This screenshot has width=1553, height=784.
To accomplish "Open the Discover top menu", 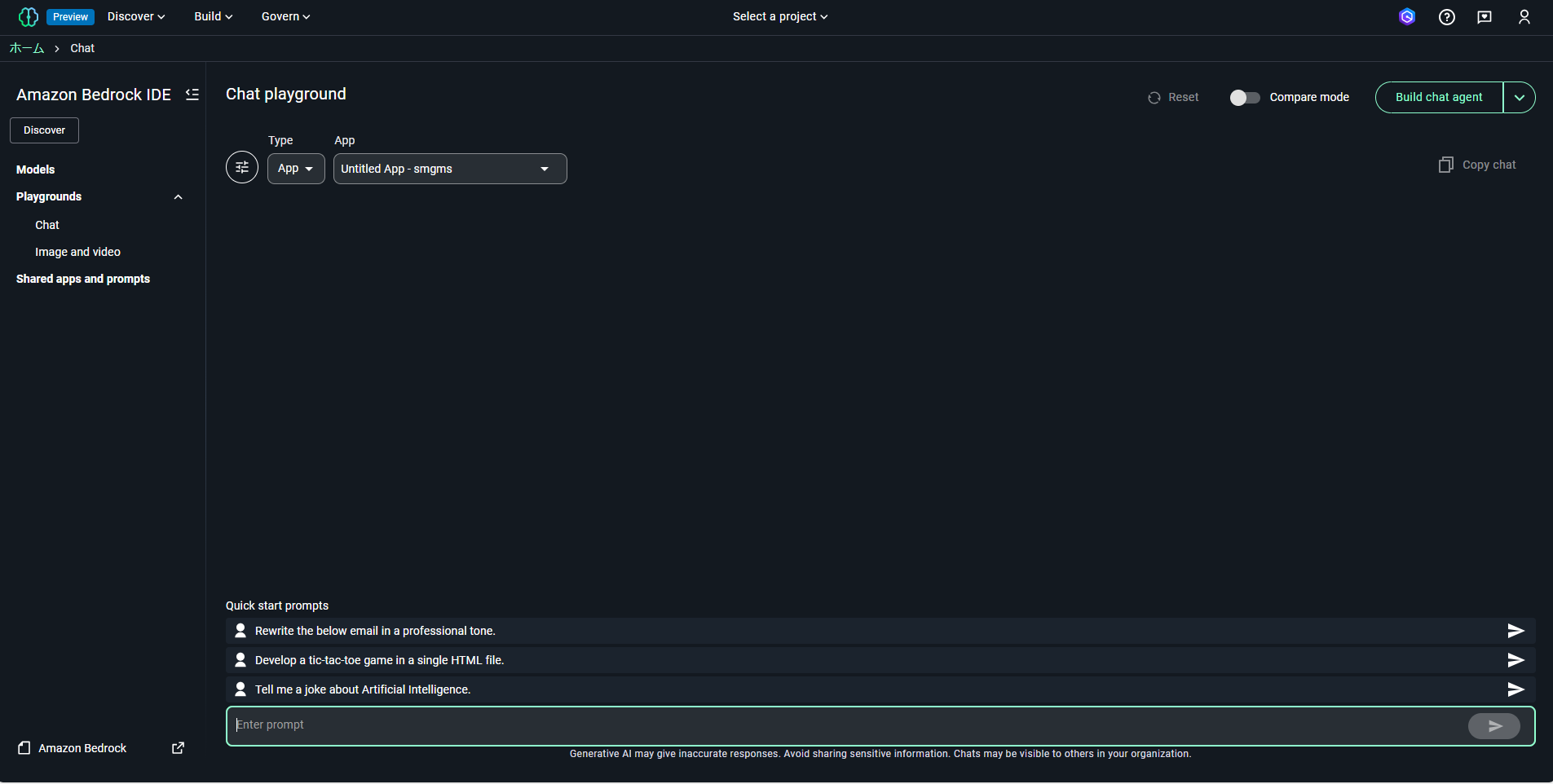I will (x=136, y=16).
